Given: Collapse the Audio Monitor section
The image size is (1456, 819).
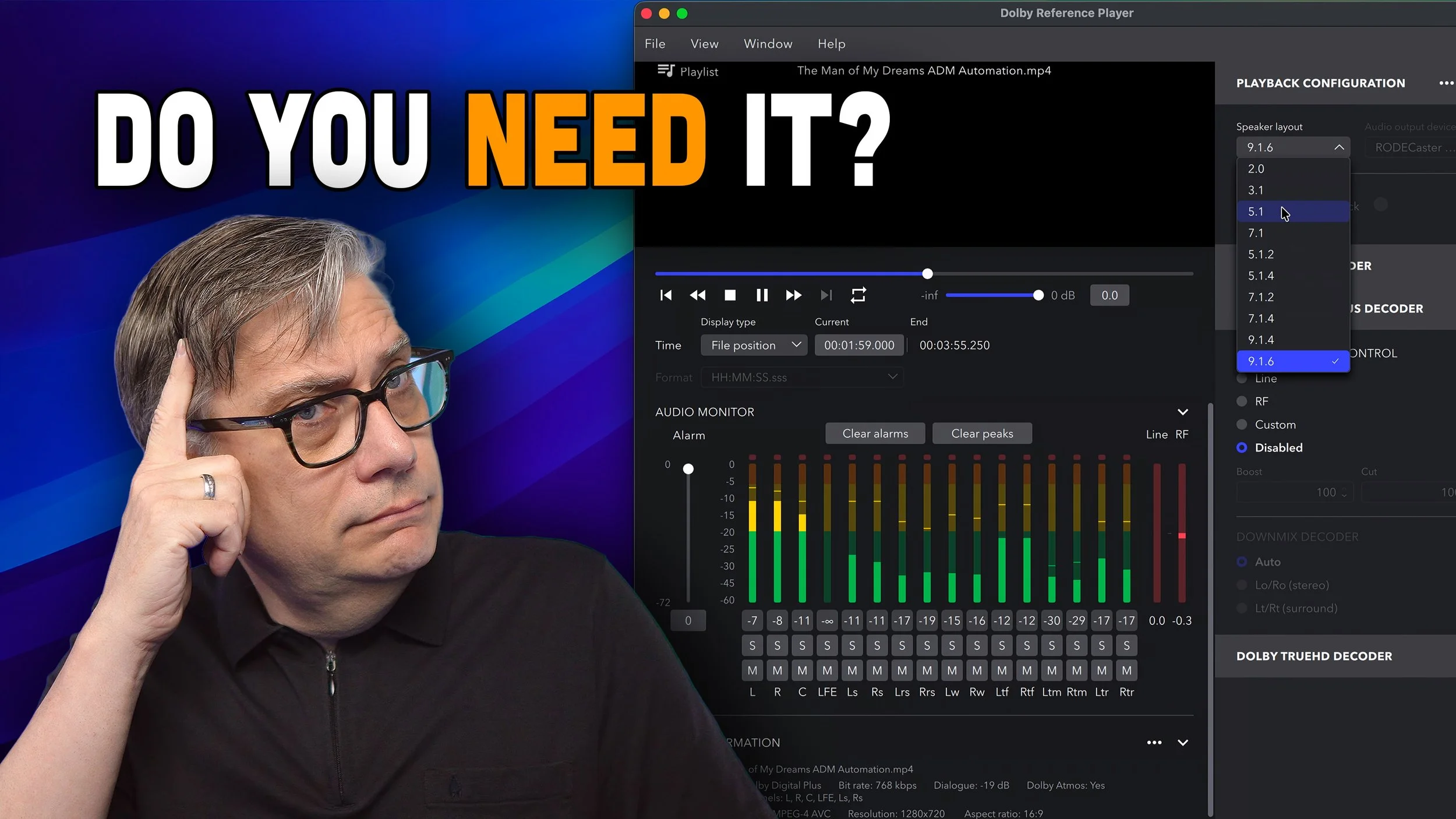Looking at the screenshot, I should tap(1182, 412).
